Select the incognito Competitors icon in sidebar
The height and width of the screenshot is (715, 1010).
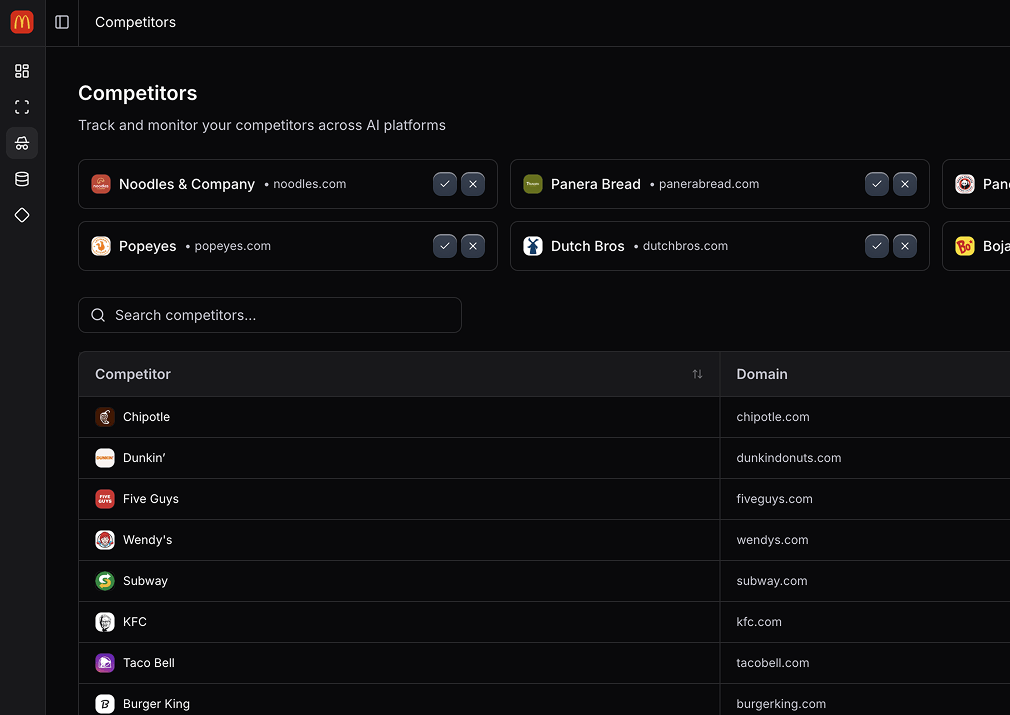coord(22,143)
